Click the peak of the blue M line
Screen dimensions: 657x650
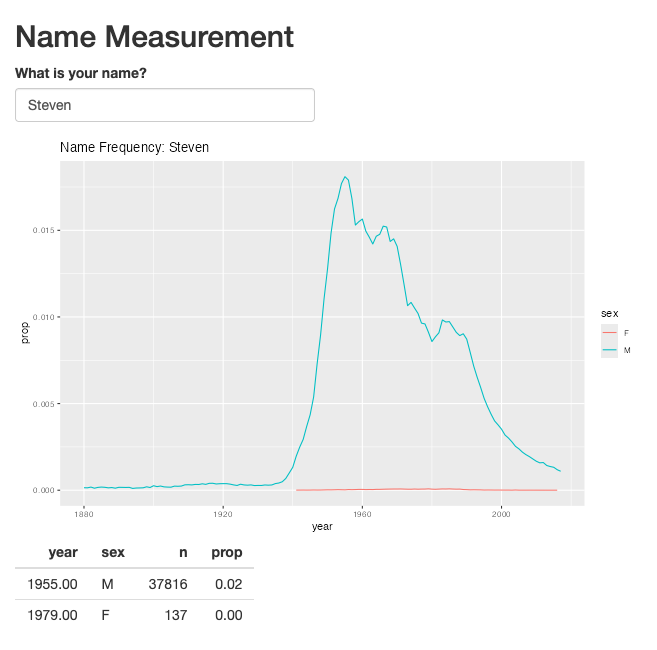pyautogui.click(x=345, y=177)
